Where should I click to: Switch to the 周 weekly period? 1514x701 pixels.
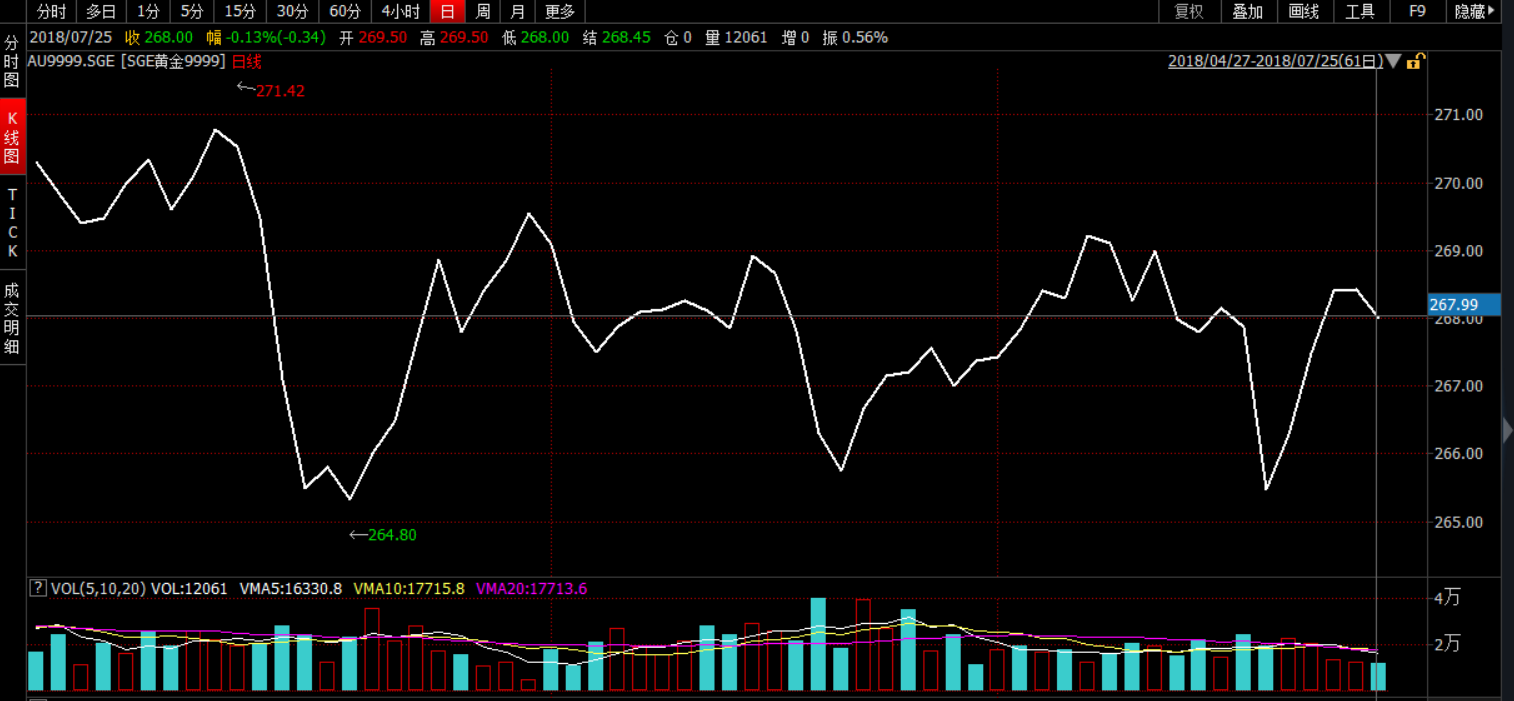click(483, 12)
